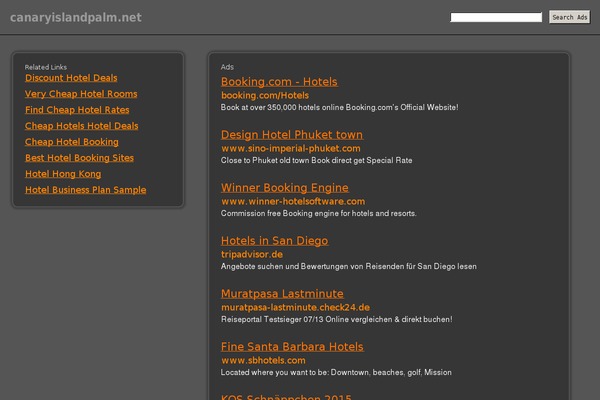
Task: Open Cheap Hotels Hotel Deals link
Action: tap(82, 126)
